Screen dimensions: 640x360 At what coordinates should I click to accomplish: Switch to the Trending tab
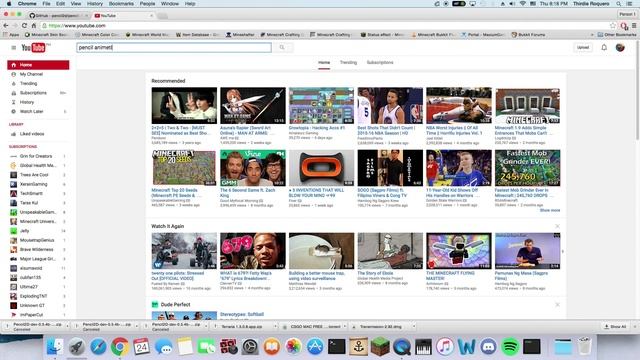(x=348, y=62)
